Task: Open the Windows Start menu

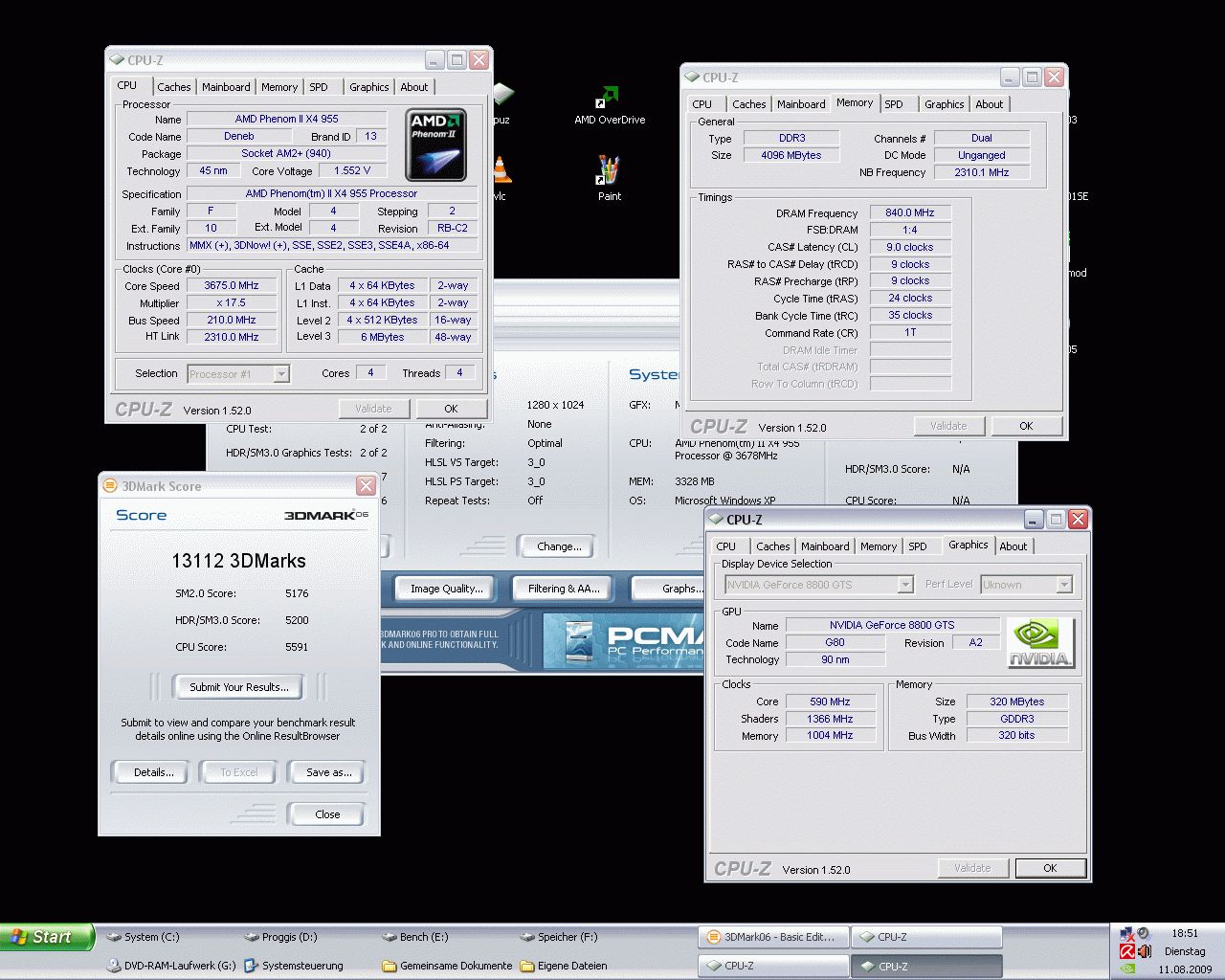Action: (x=47, y=937)
